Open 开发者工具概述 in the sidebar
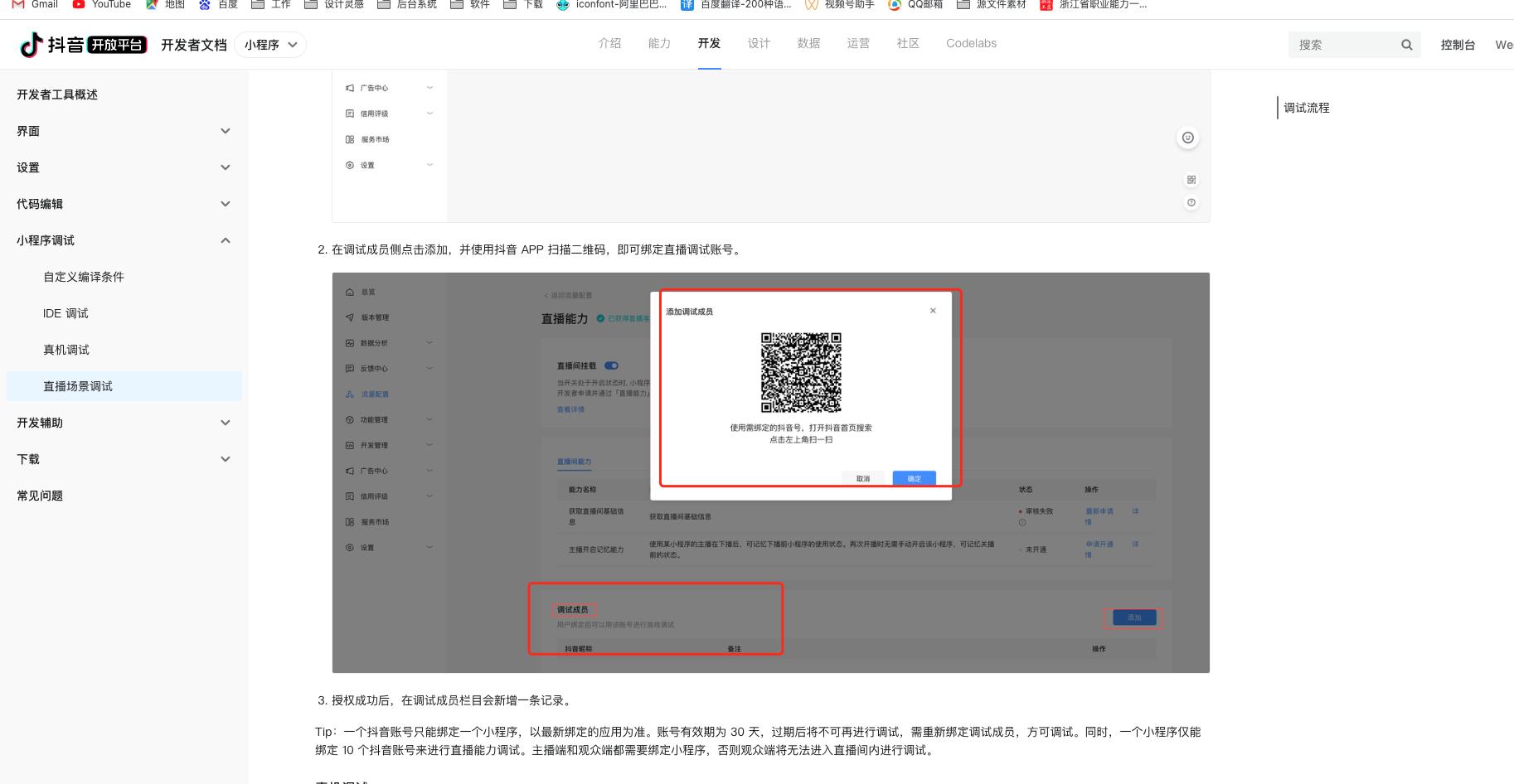This screenshot has height=784, width=1514. [x=57, y=94]
